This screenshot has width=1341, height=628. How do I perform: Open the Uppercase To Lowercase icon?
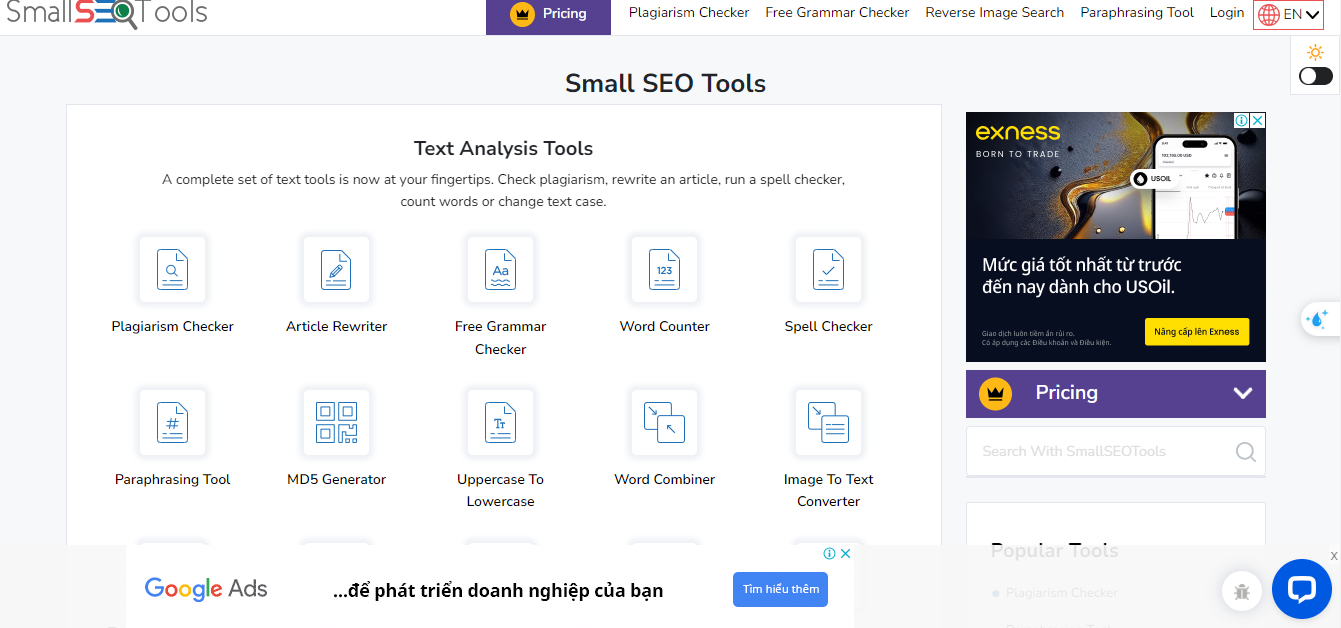pyautogui.click(x=500, y=422)
